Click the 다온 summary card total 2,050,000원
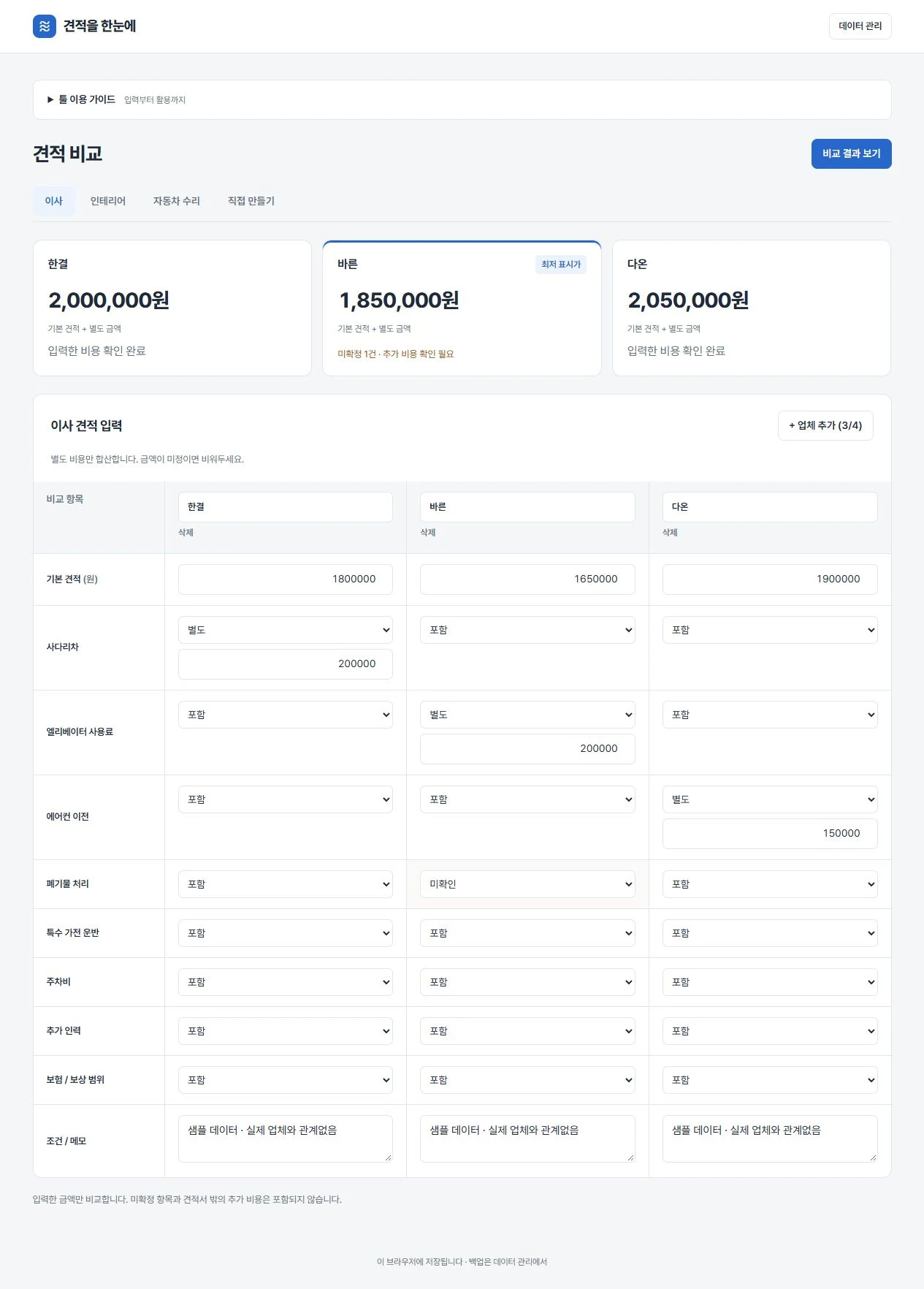 [x=688, y=300]
